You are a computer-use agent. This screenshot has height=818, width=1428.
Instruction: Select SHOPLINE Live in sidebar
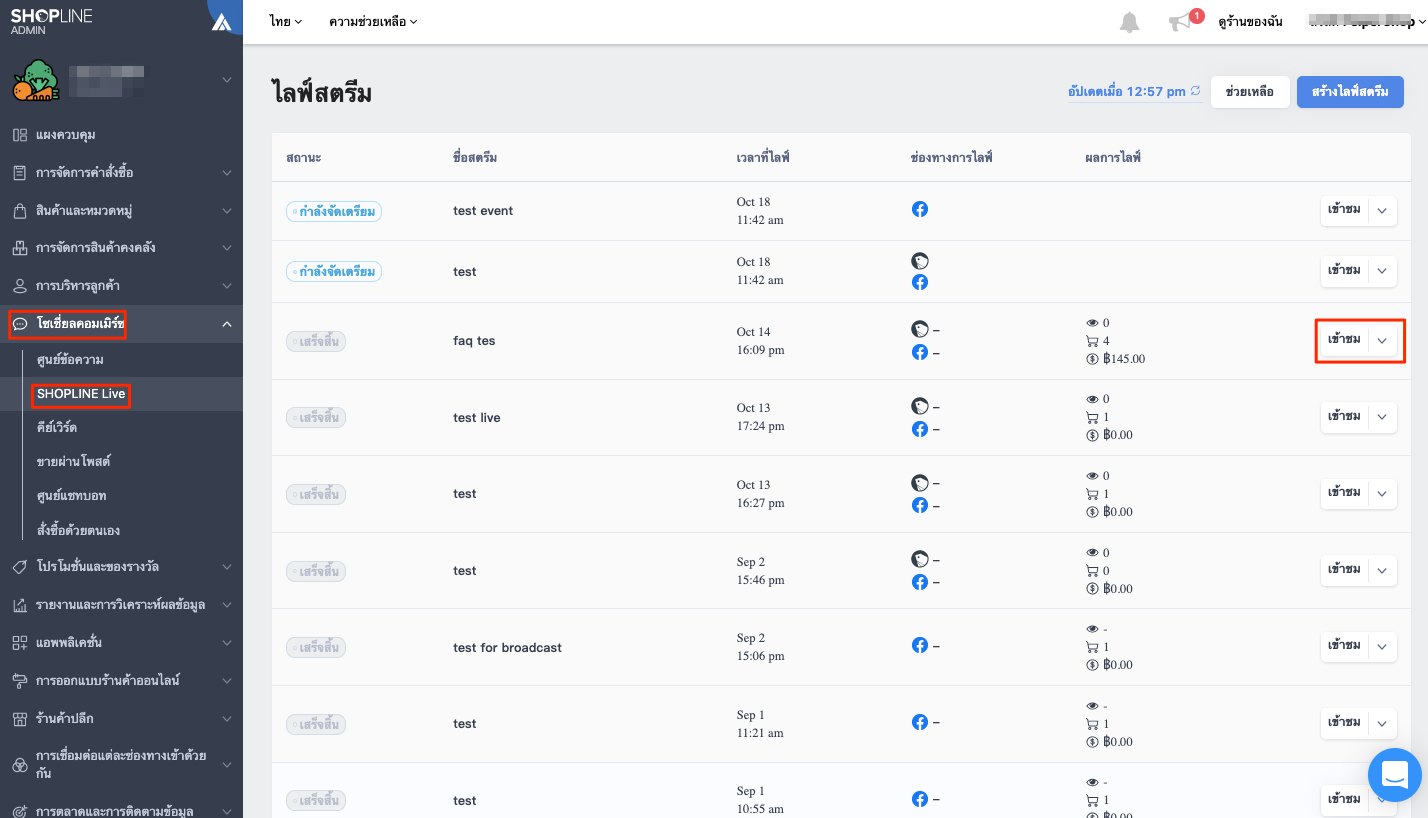(81, 394)
